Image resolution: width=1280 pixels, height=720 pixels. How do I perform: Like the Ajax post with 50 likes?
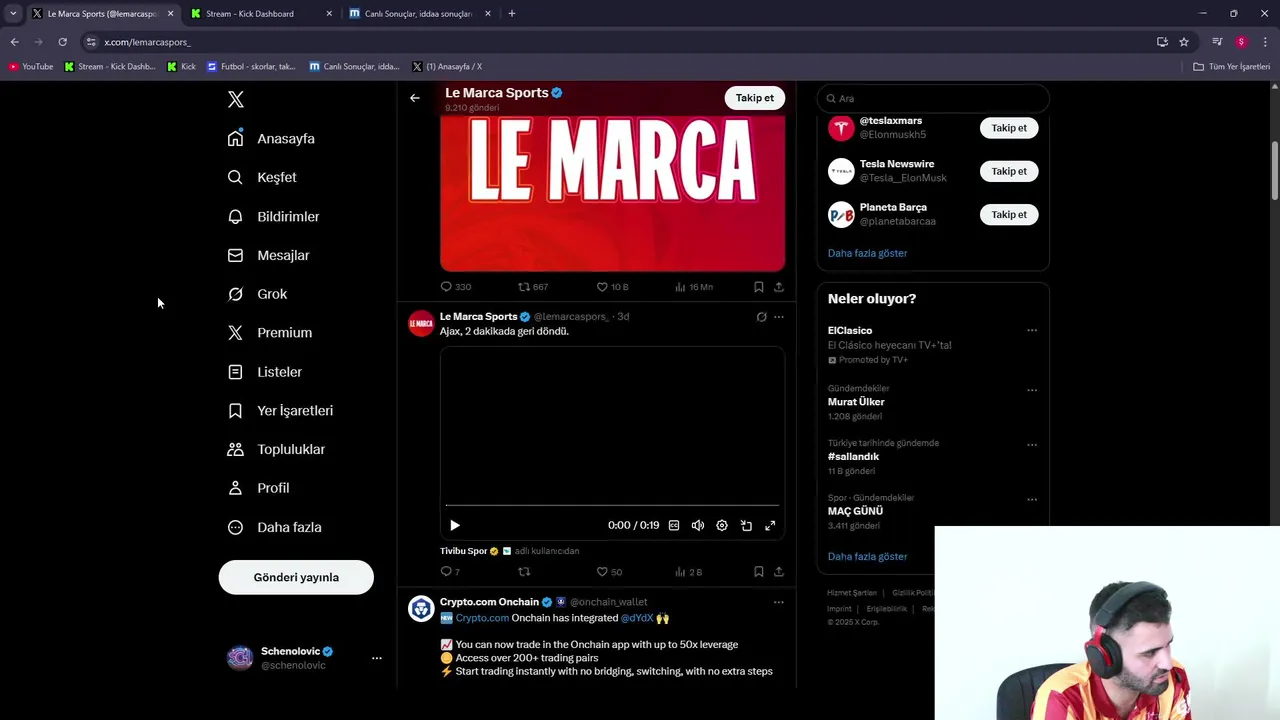(609, 572)
